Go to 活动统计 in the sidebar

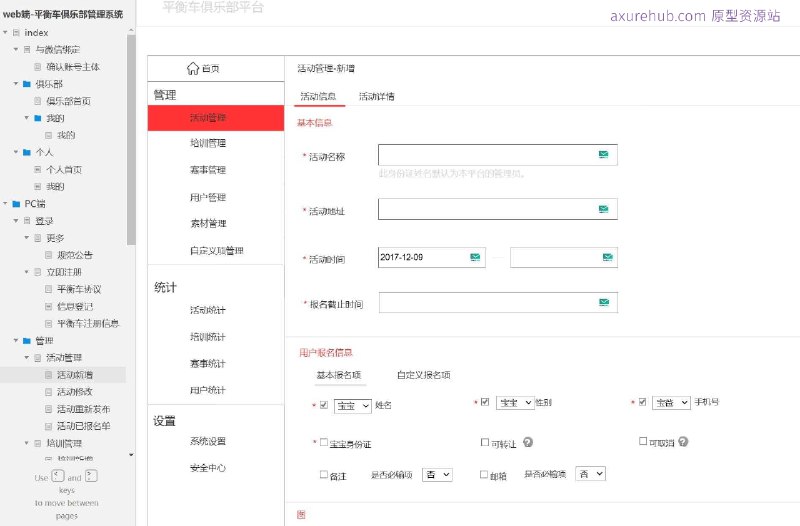[208, 310]
